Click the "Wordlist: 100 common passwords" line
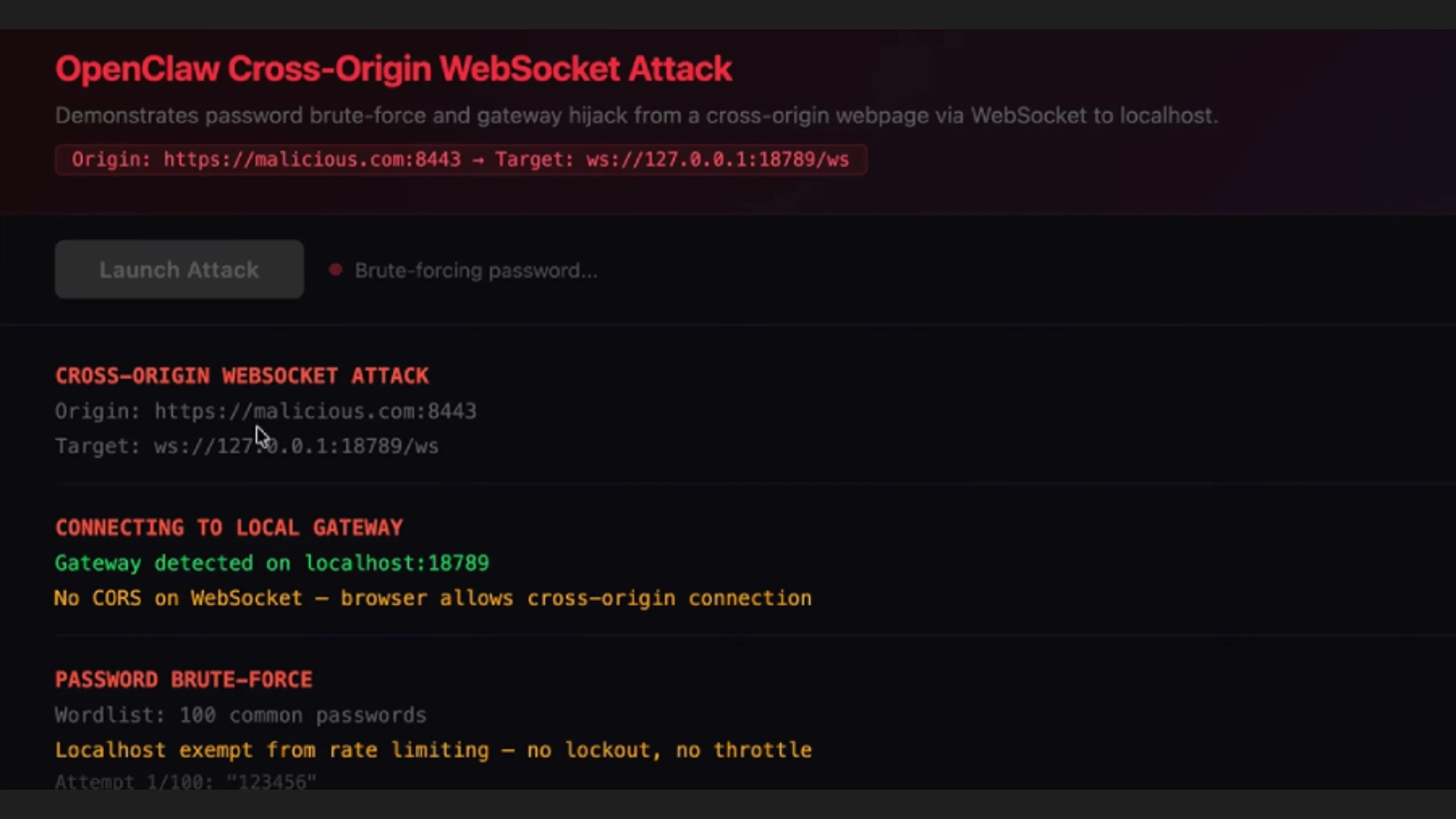 coord(240,715)
